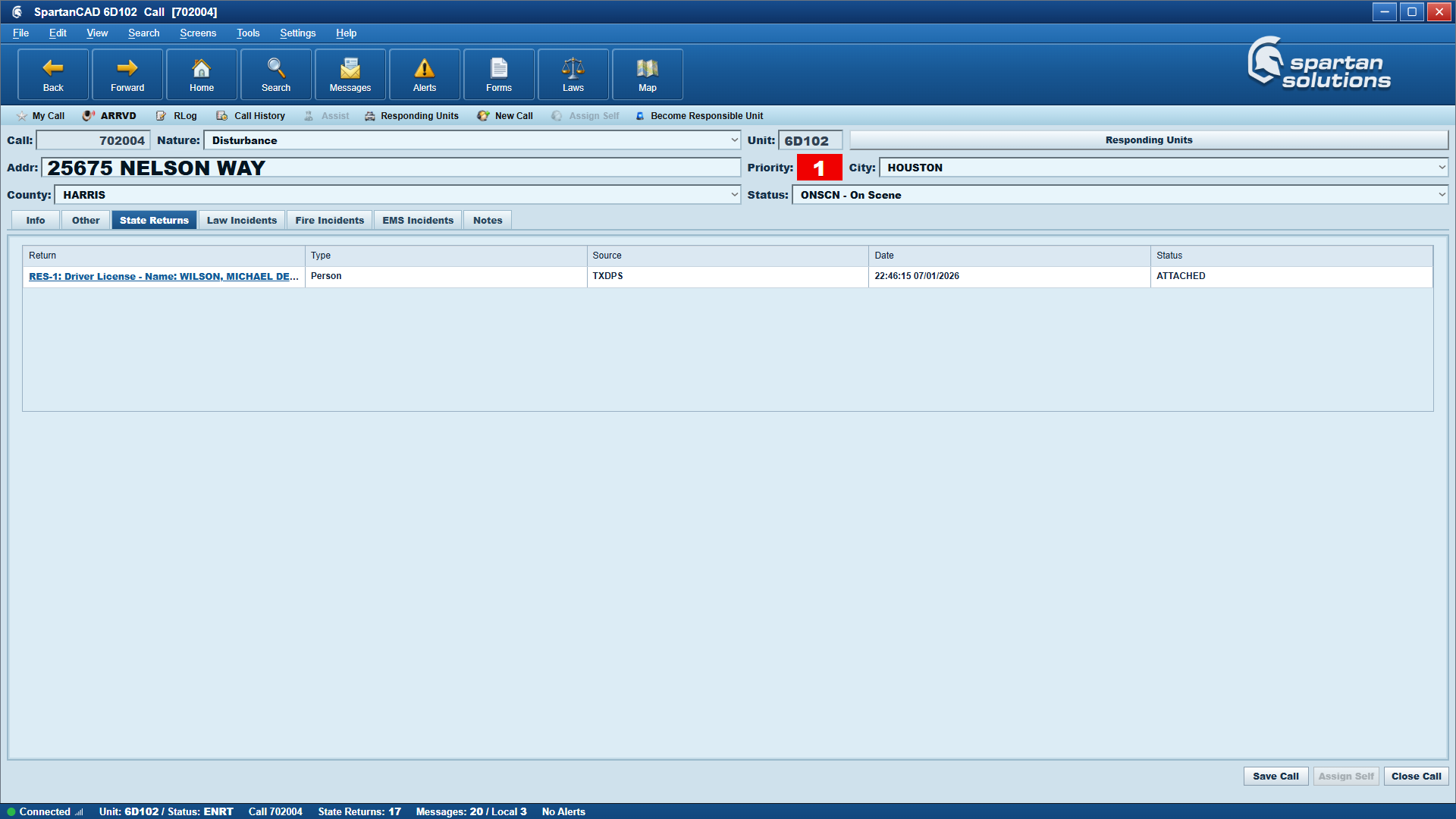Screen dimensions: 1456x819
Task: Click the wide Responding Units button
Action: [x=1149, y=140]
